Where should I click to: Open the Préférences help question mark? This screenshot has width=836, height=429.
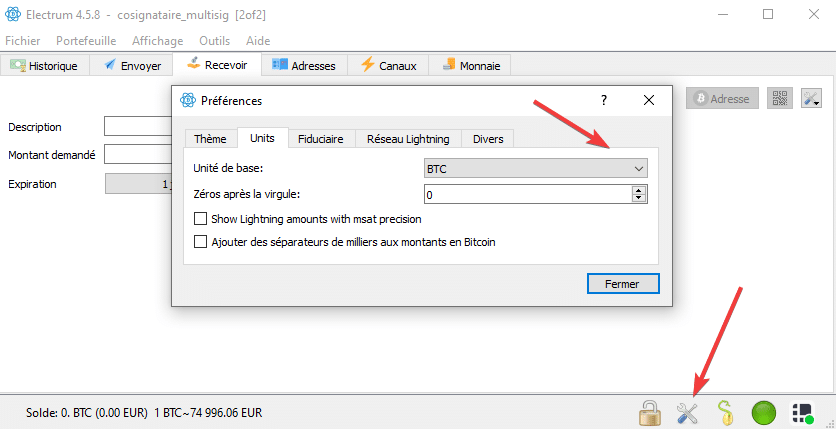604,100
